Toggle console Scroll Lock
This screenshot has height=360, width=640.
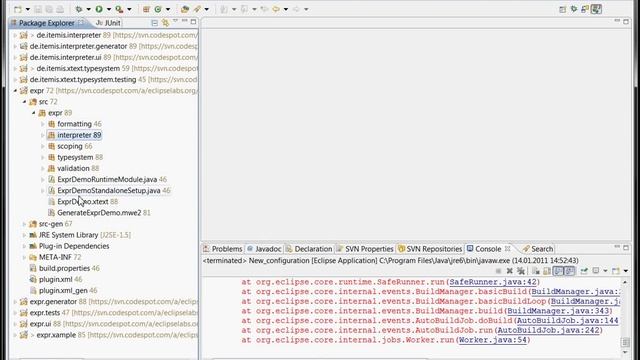pyautogui.click(x=547, y=271)
